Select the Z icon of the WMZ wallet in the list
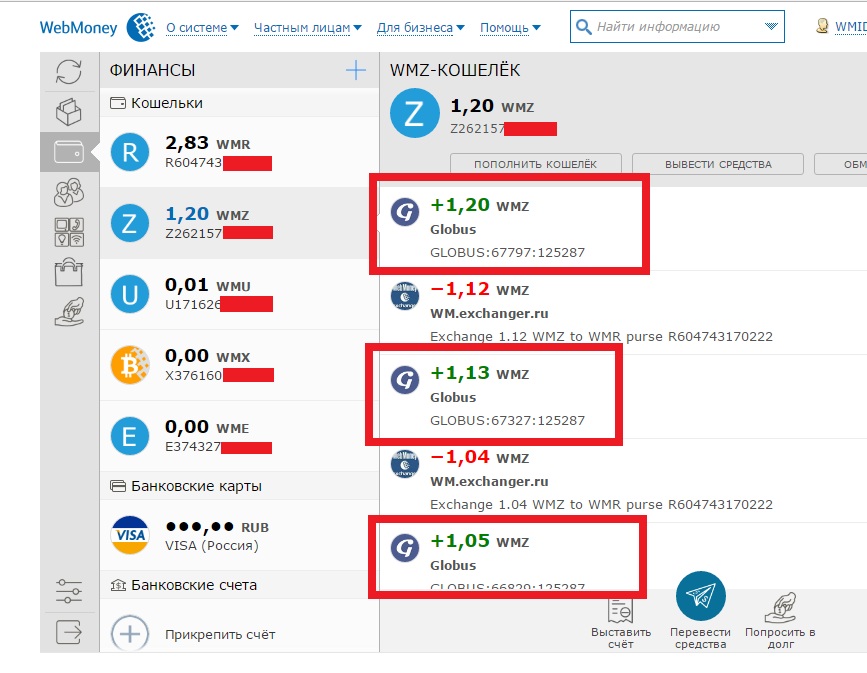Screen dimensions: 867x673 130,223
